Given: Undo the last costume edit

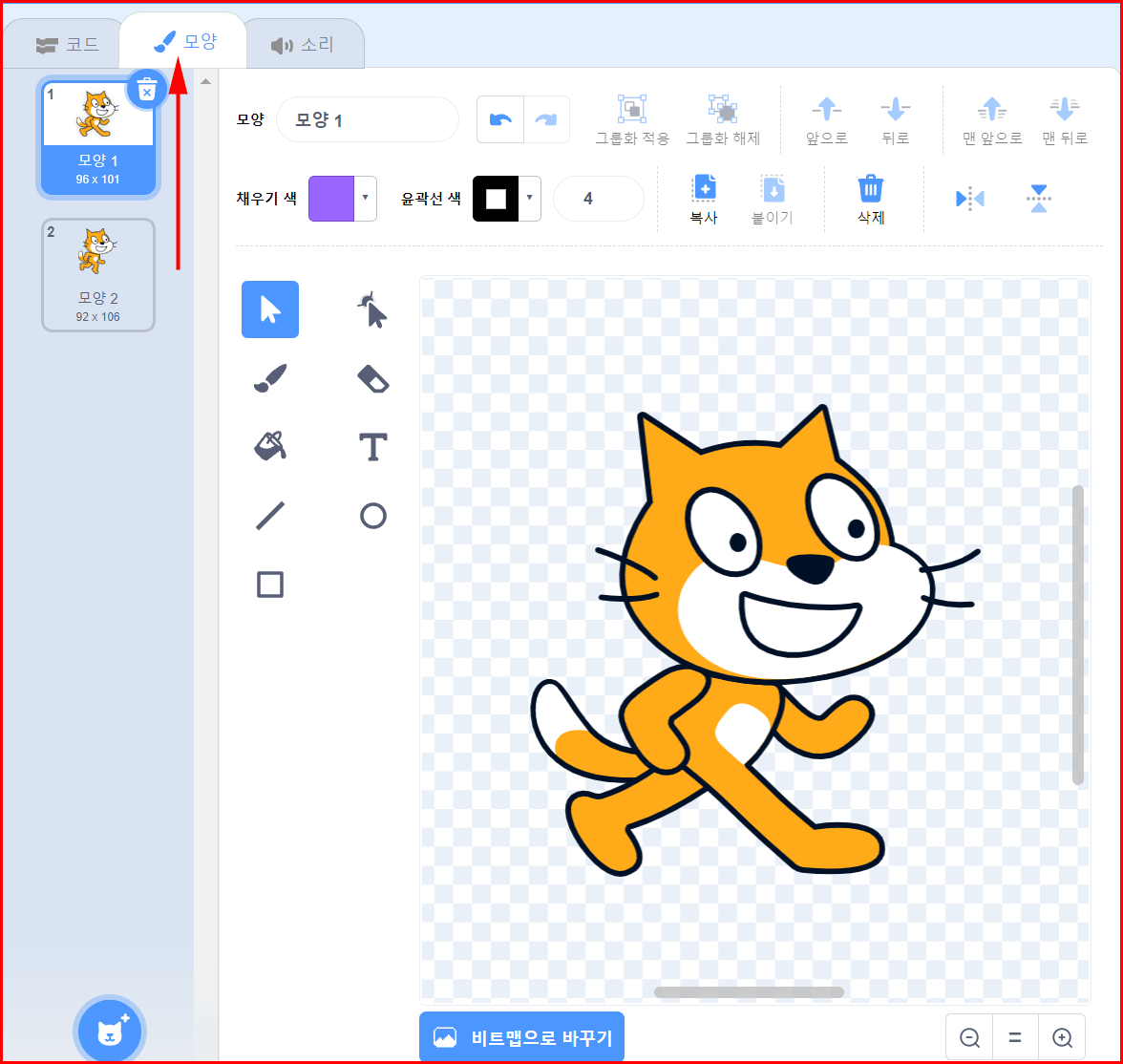Looking at the screenshot, I should (x=500, y=119).
